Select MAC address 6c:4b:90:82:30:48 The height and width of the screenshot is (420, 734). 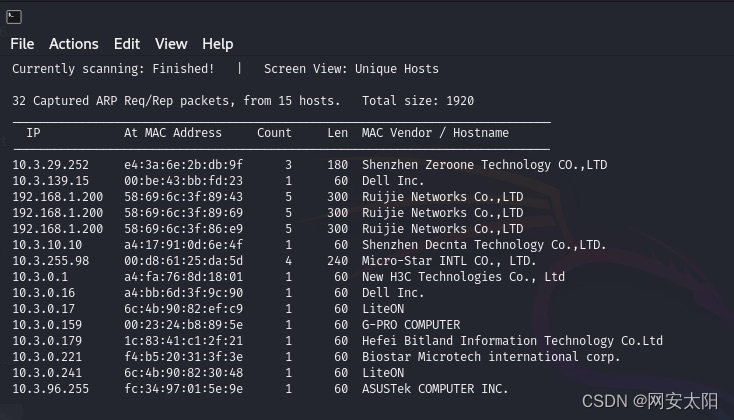tap(184, 373)
